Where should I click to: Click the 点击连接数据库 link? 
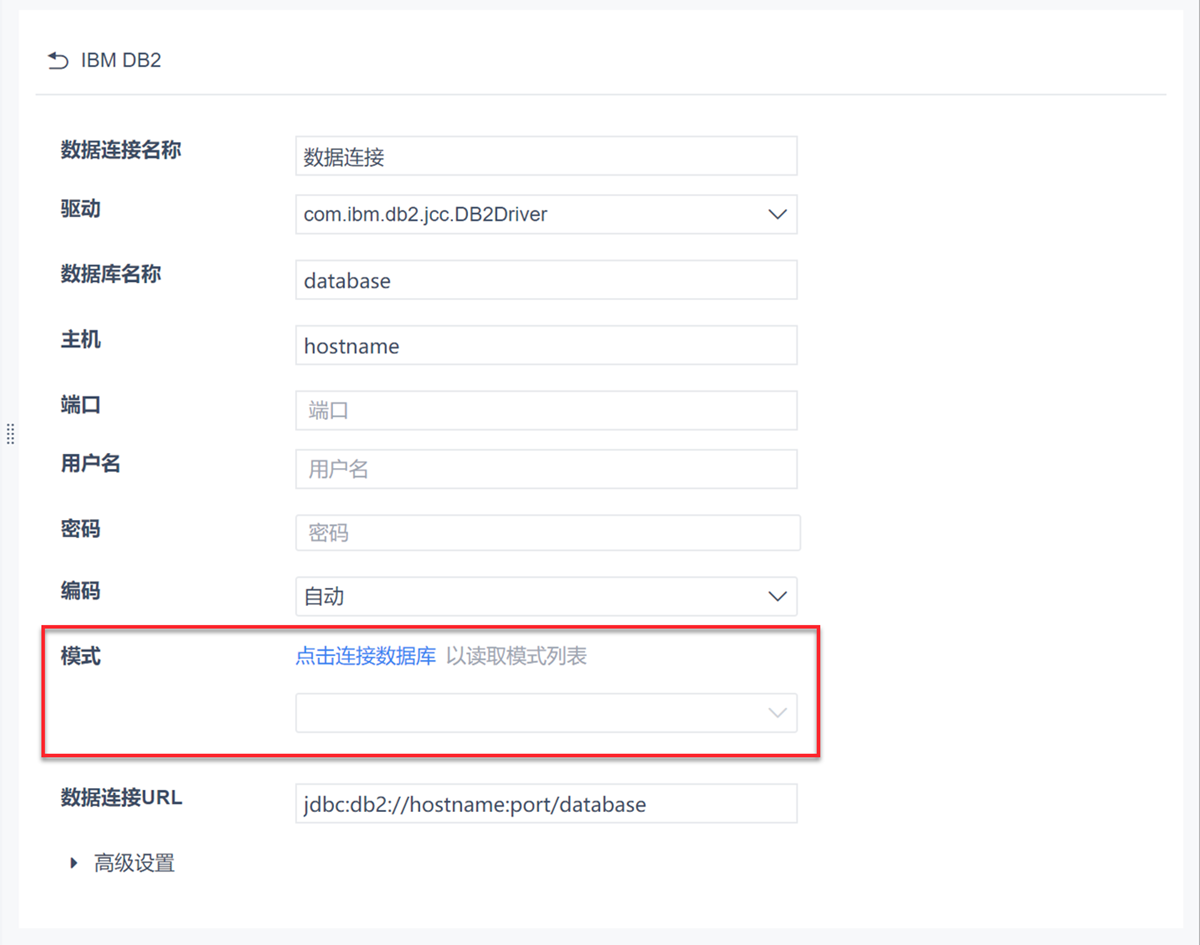[366, 656]
